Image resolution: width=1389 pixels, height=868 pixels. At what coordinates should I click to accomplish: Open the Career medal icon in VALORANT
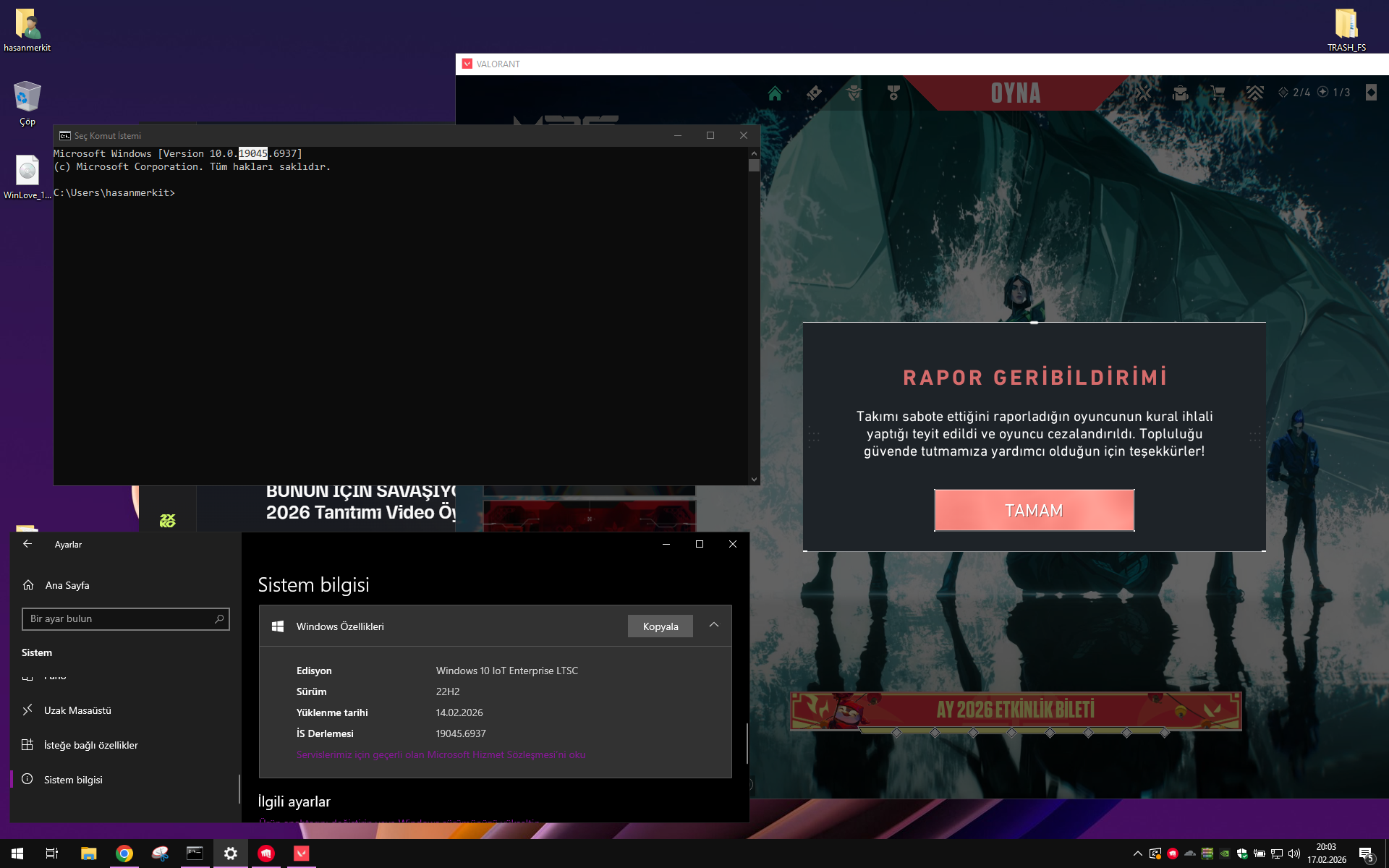click(893, 93)
